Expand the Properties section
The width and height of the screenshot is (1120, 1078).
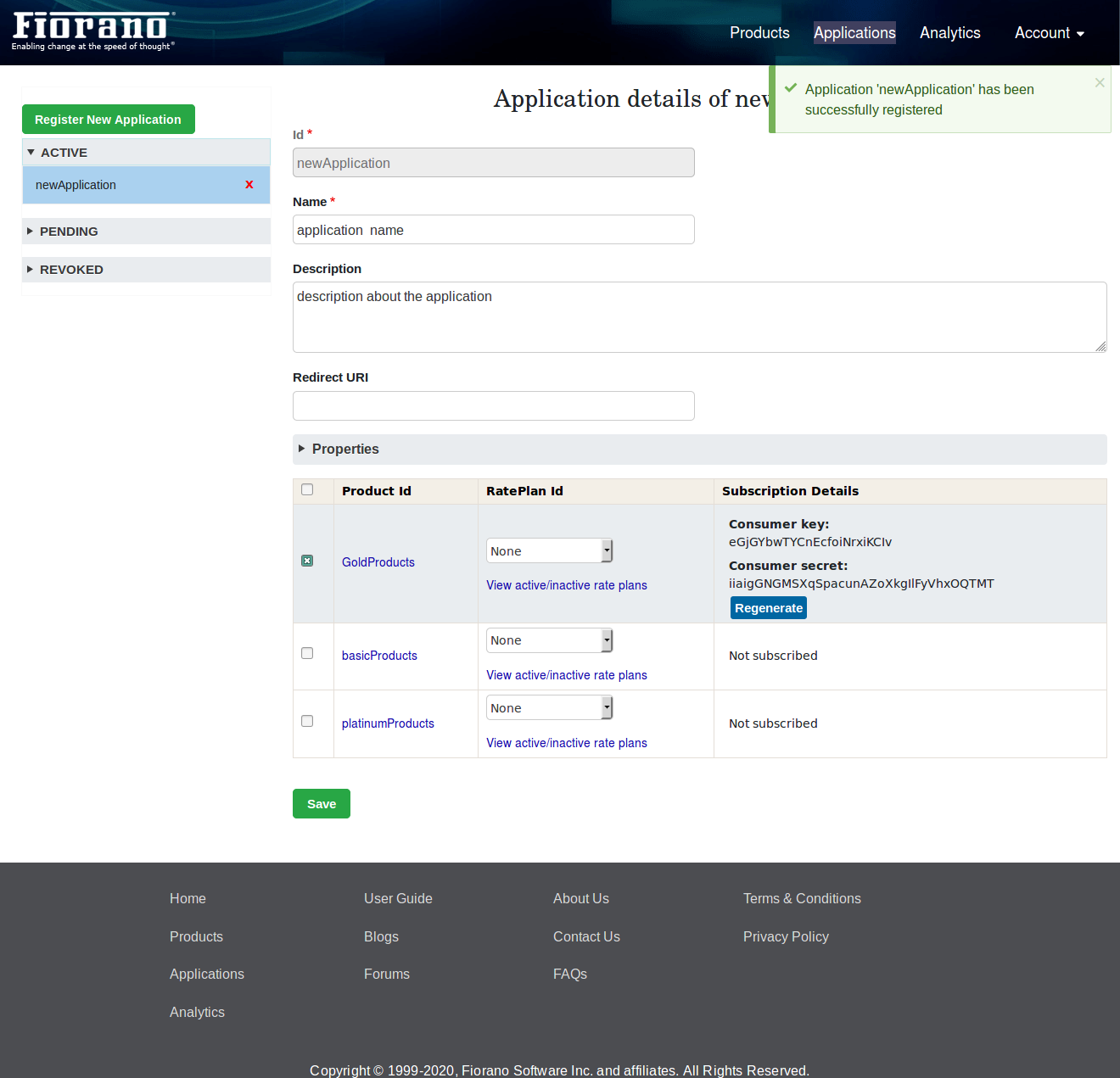[700, 450]
